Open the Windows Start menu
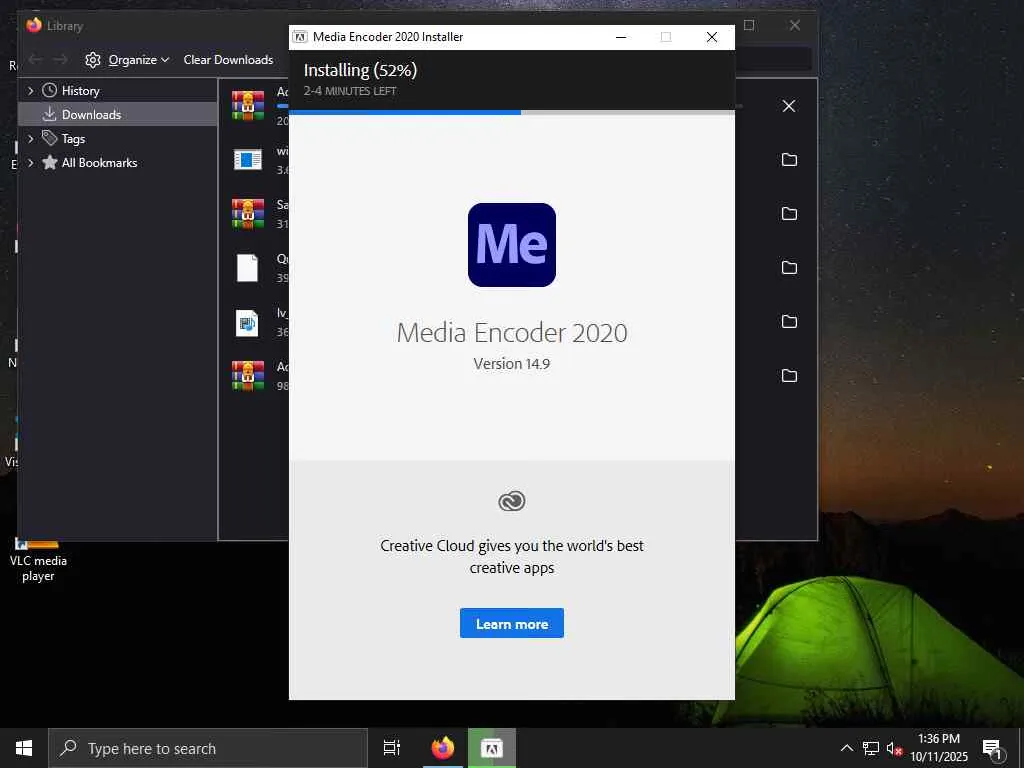Image resolution: width=1024 pixels, height=768 pixels. 24,748
